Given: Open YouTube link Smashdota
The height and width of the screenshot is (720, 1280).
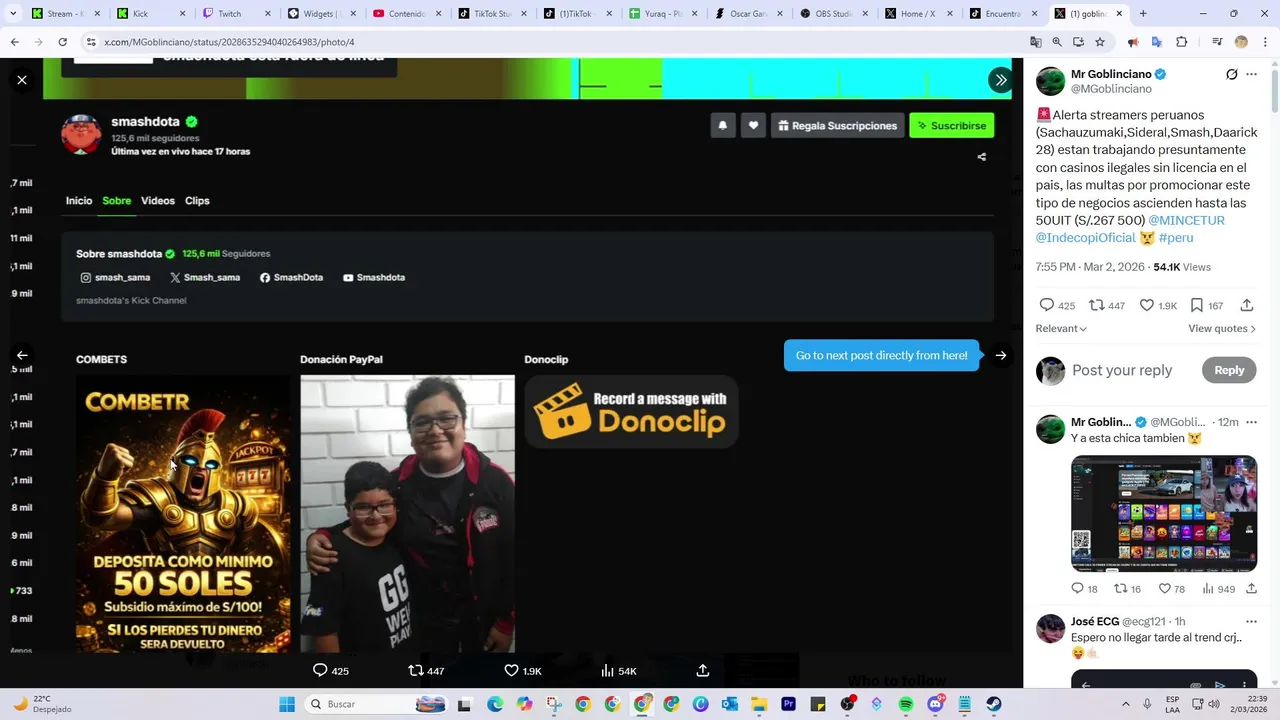Looking at the screenshot, I should point(374,278).
